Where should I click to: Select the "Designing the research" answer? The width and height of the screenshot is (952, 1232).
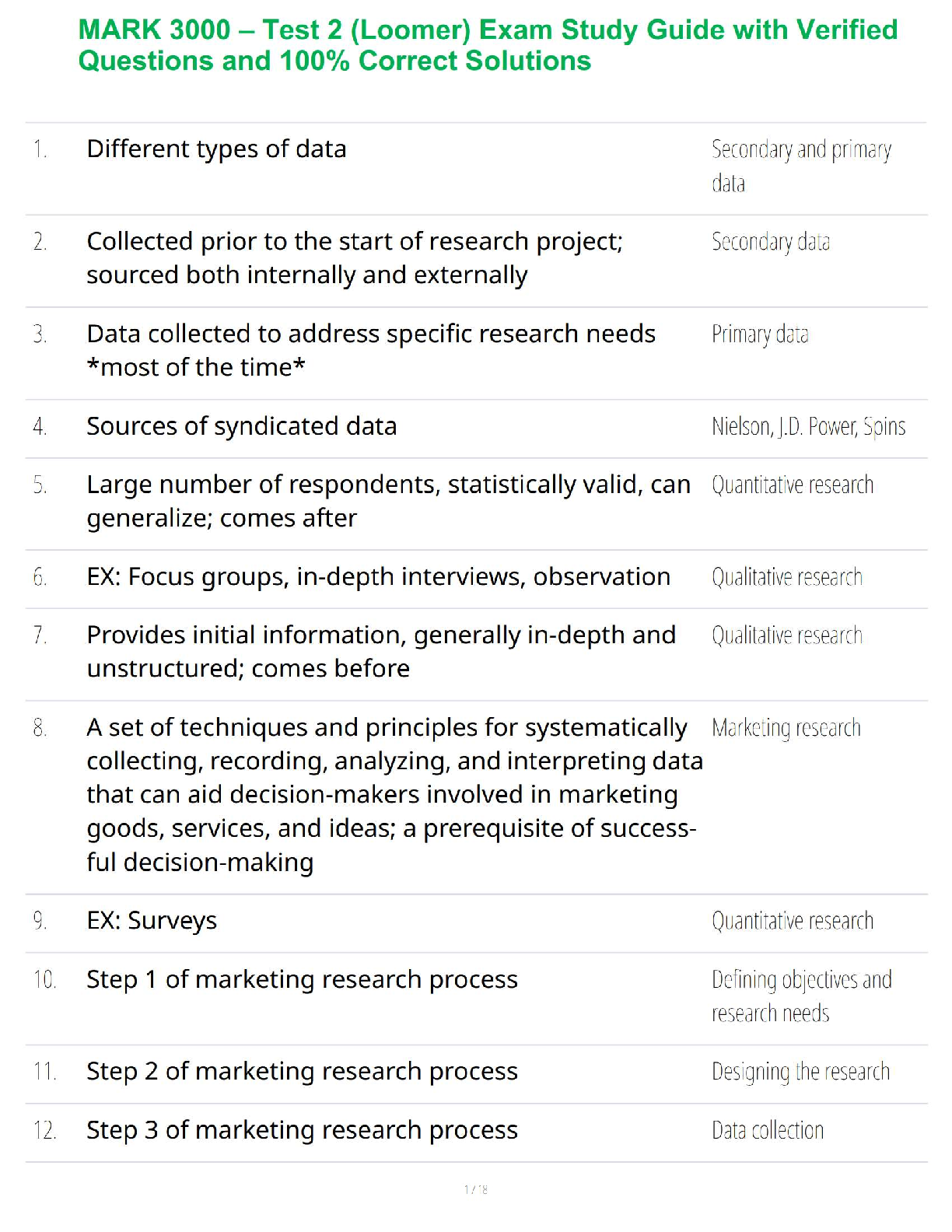(x=800, y=1072)
